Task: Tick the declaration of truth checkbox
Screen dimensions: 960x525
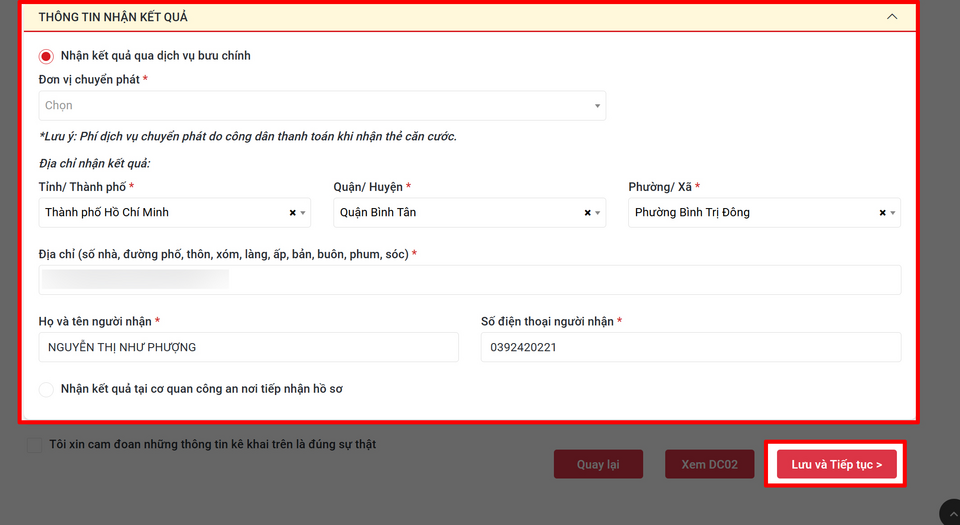Action: (x=36, y=445)
